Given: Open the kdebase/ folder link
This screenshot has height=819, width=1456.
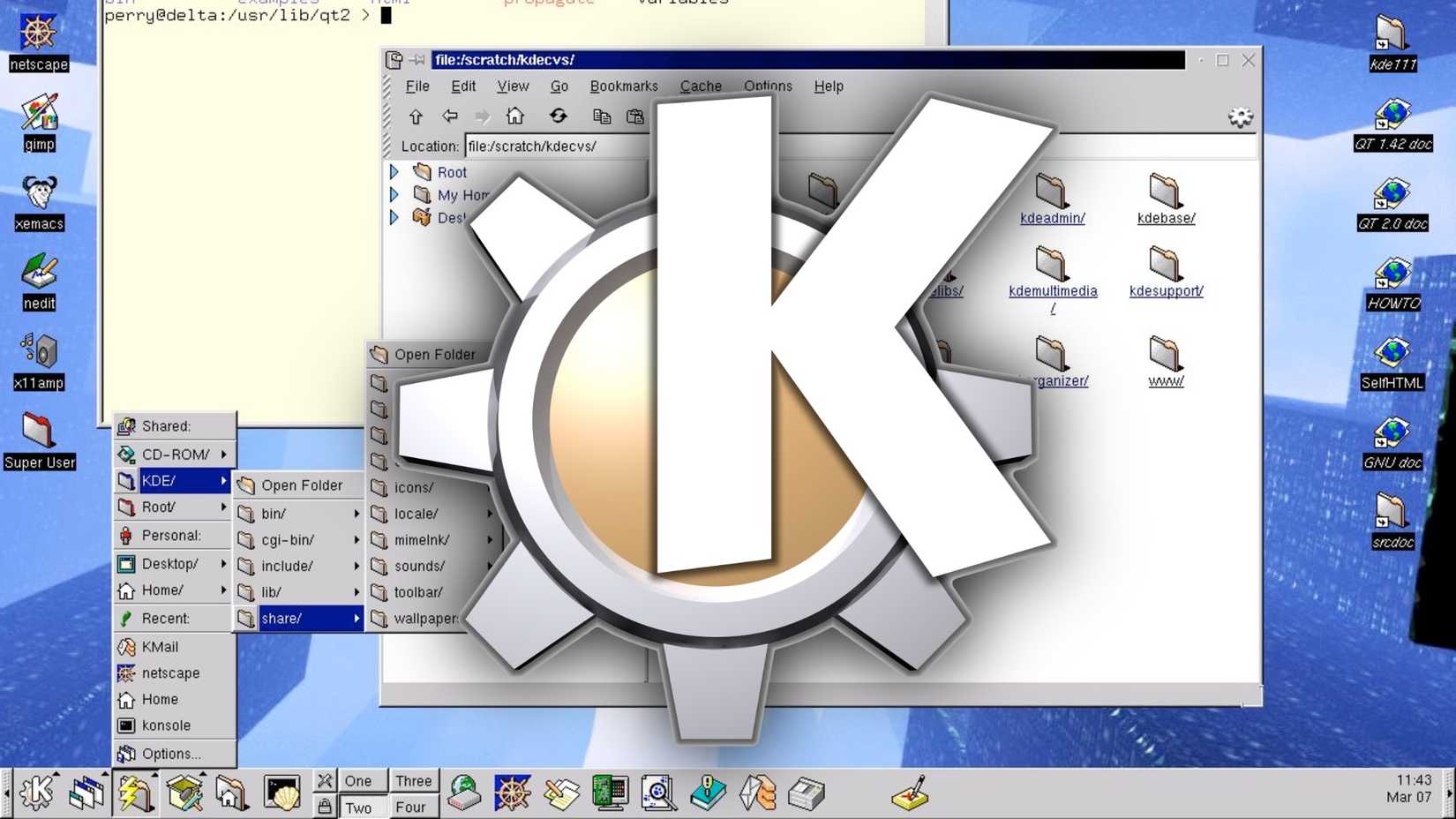Looking at the screenshot, I should (x=1165, y=217).
